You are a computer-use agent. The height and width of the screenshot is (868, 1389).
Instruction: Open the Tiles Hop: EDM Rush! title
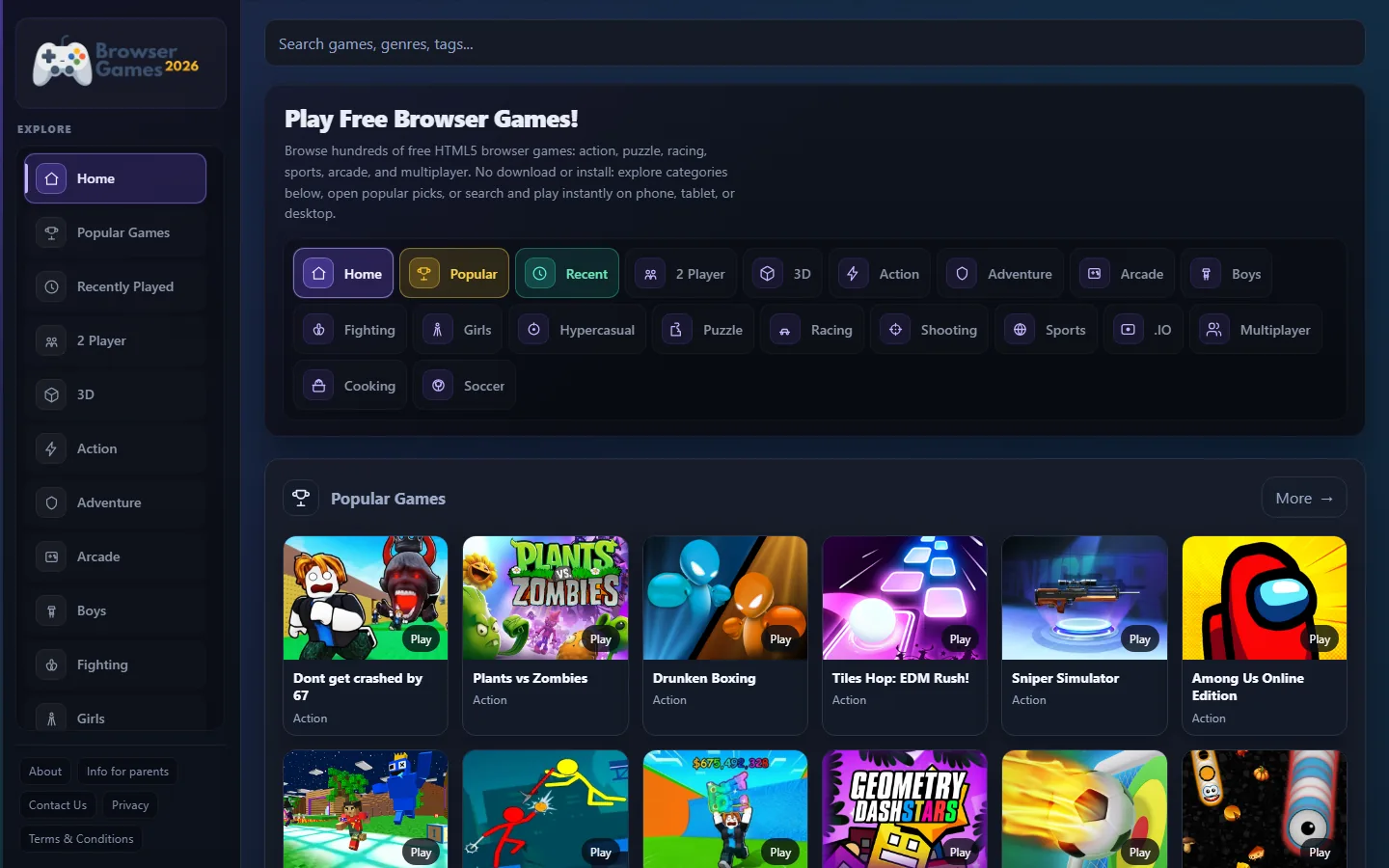(x=901, y=678)
